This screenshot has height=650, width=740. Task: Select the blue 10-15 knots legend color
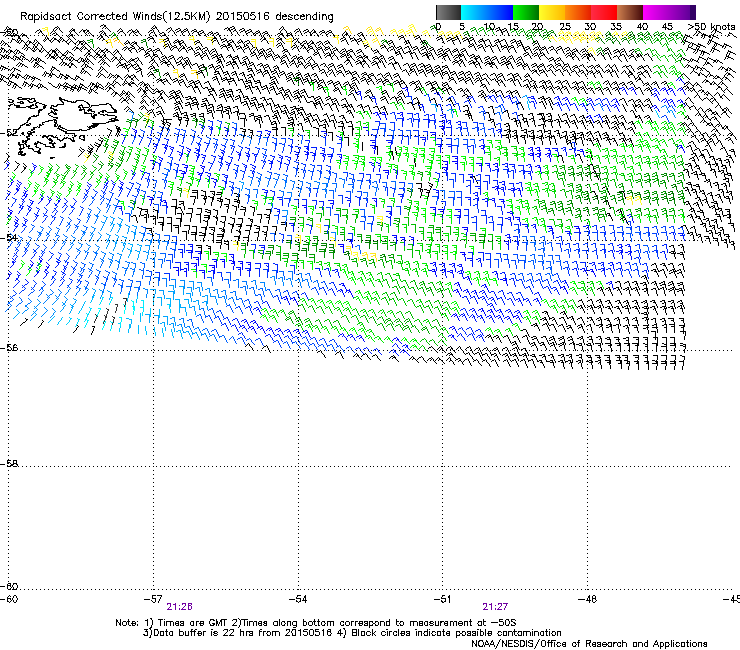(500, 12)
